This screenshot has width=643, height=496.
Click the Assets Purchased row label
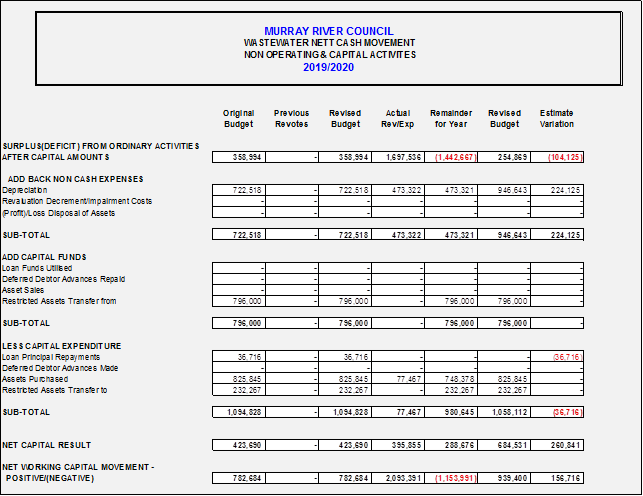(x=35, y=379)
